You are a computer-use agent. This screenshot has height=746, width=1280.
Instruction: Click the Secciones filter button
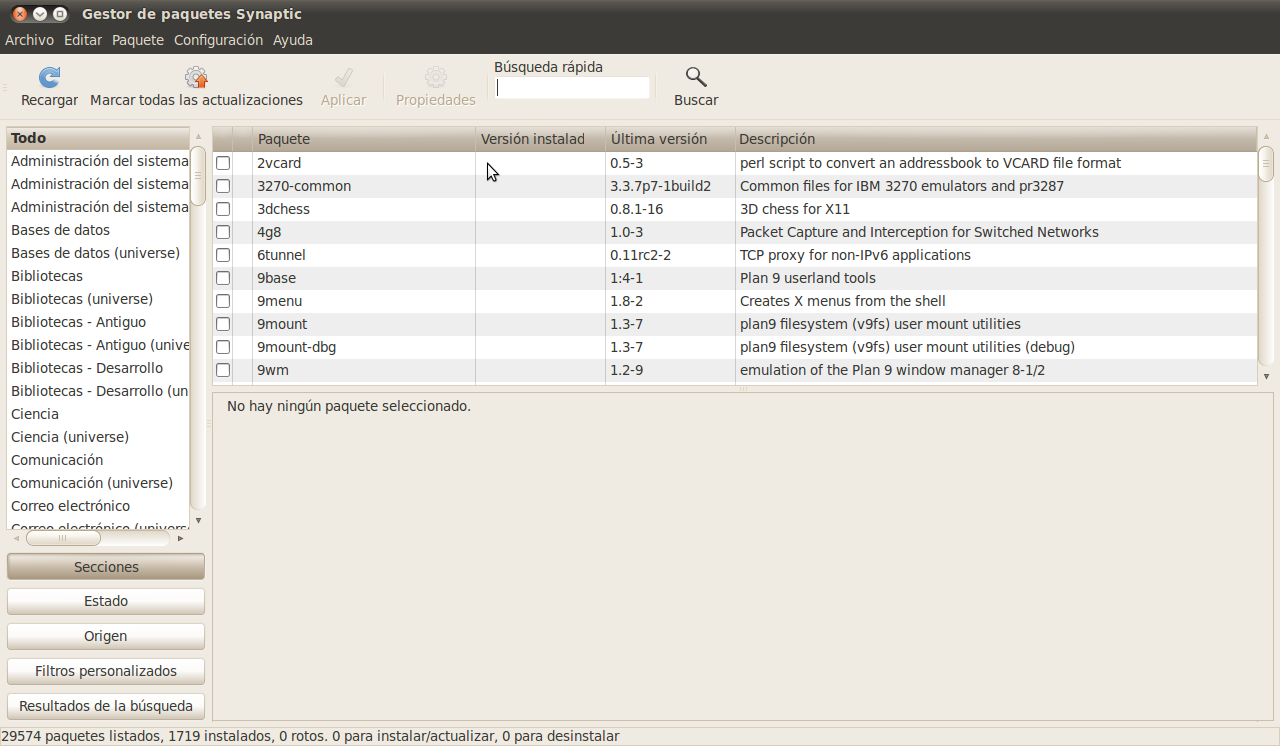106,567
